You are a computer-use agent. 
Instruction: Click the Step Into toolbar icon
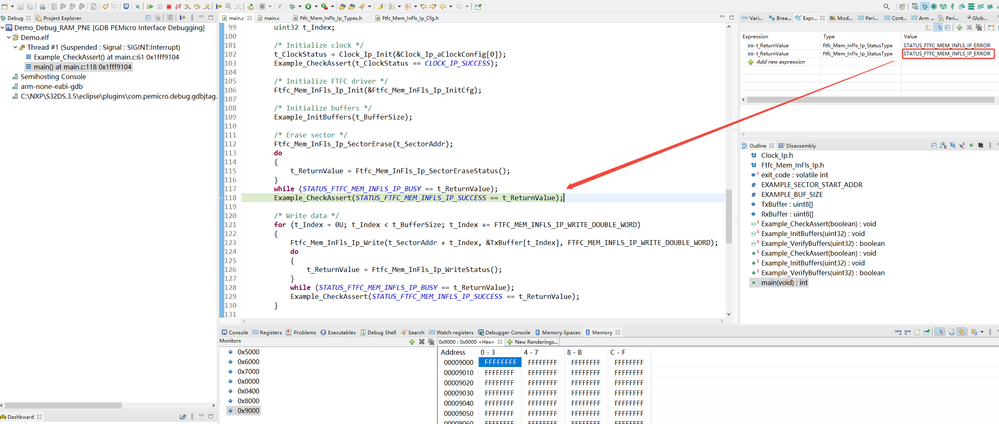[187, 6]
